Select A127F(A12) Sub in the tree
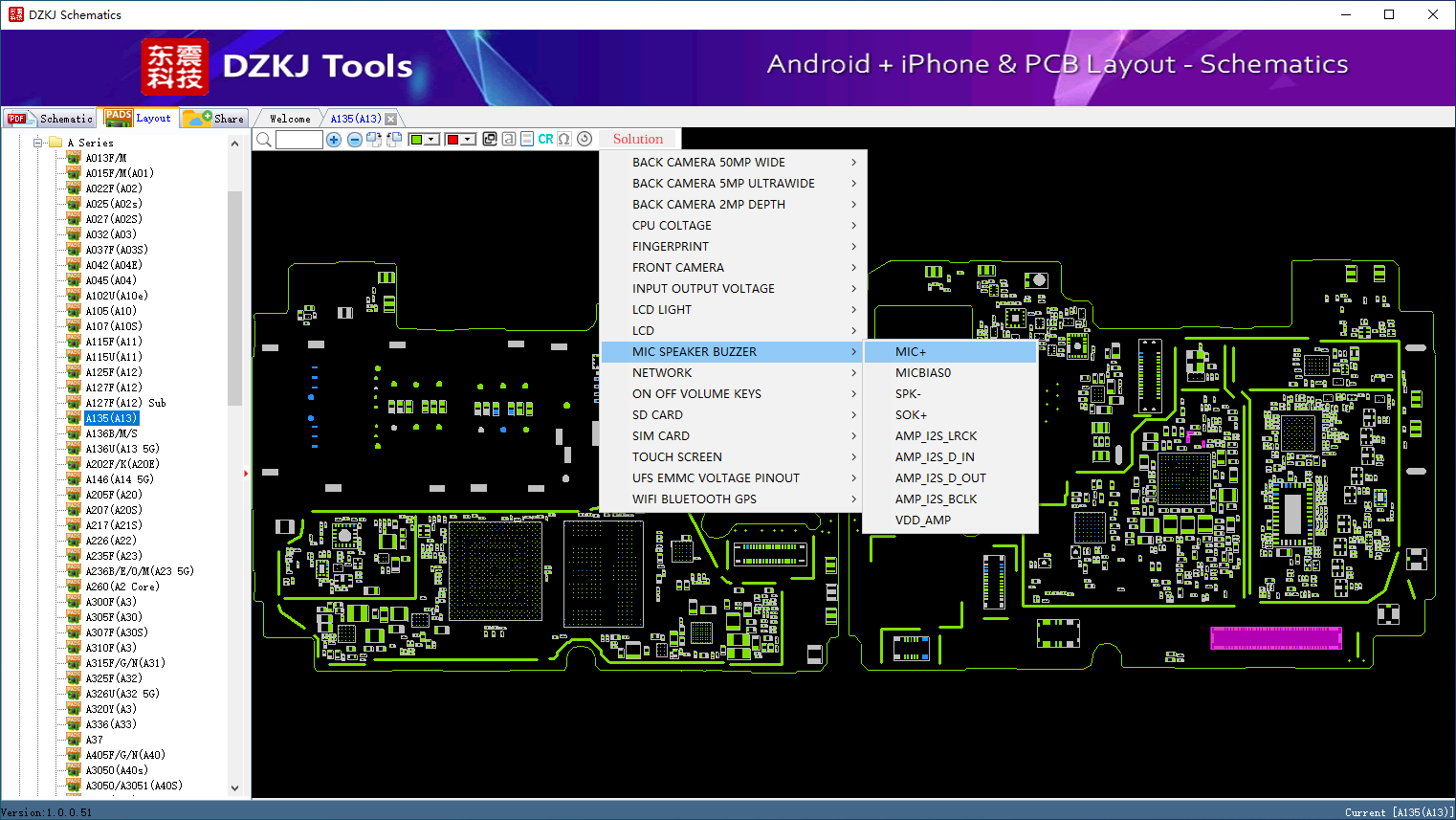The image size is (1456, 820). (x=125, y=403)
